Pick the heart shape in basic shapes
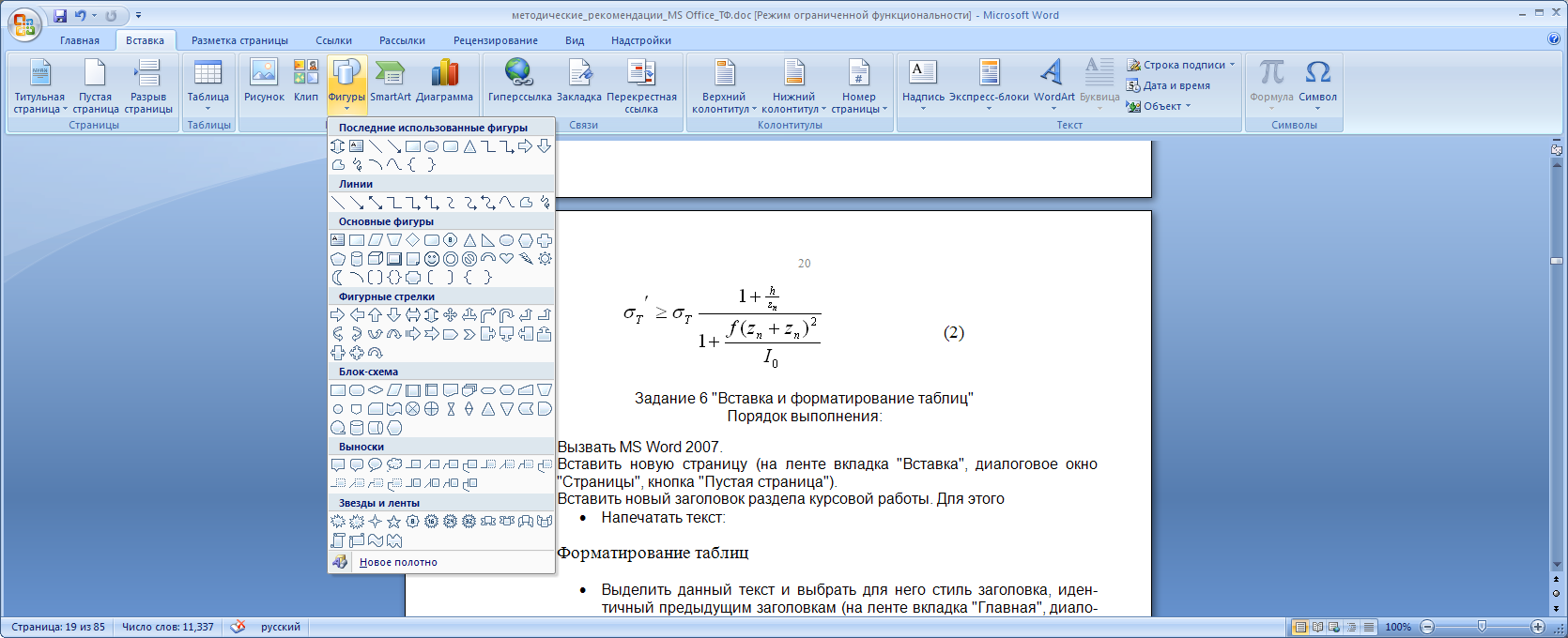 (x=507, y=259)
